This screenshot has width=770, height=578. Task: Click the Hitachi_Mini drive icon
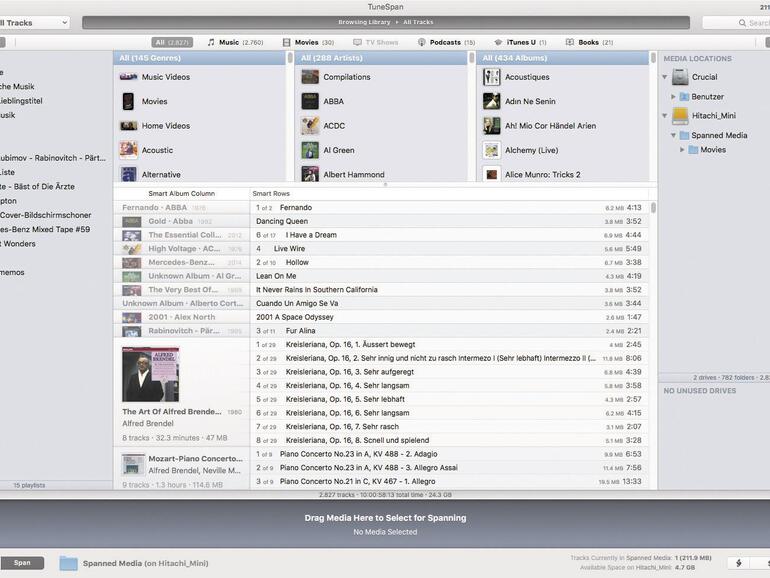tap(680, 116)
